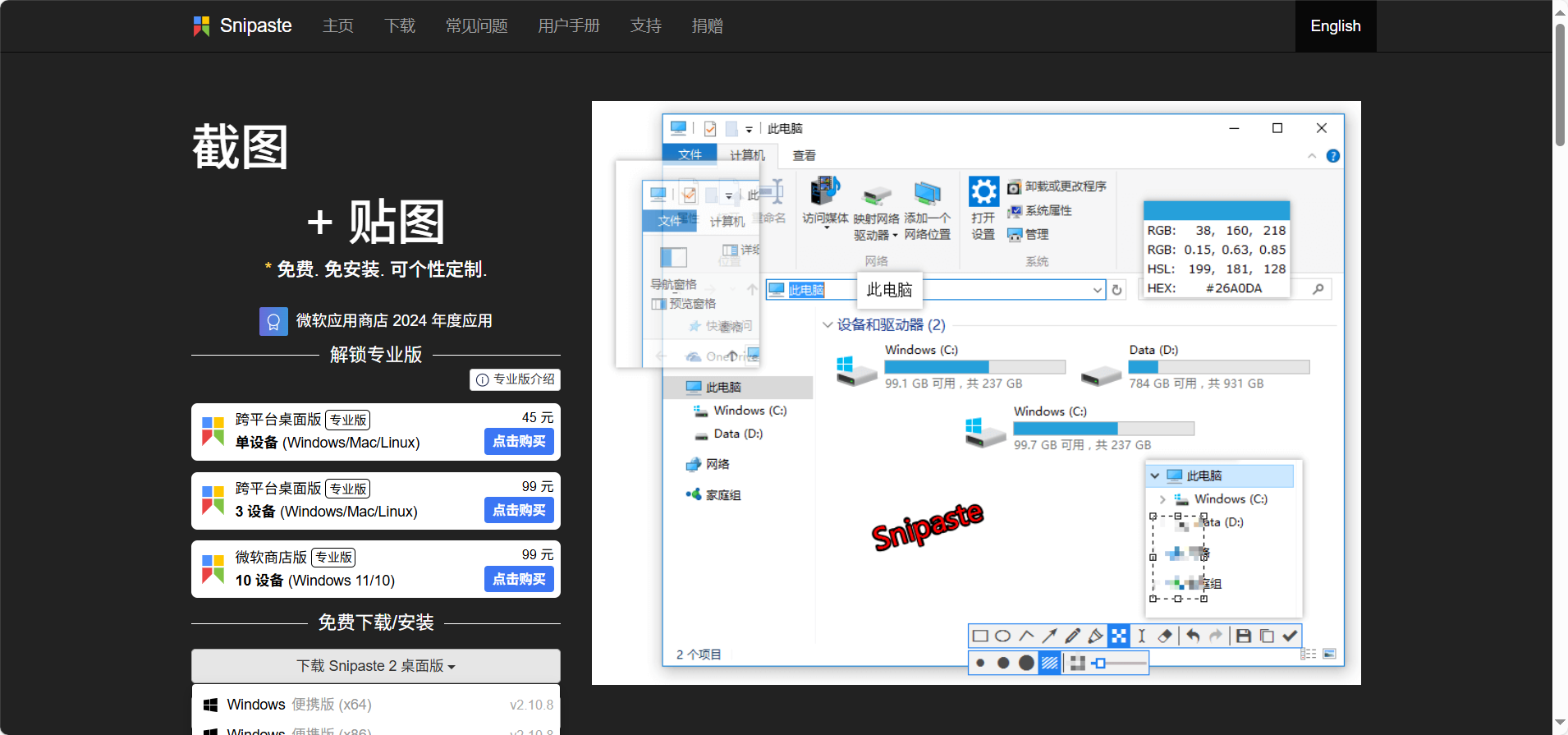Open the address bar dropdown arrow in demo Explorer
Screen dimensions: 1568x735
click(x=1098, y=290)
